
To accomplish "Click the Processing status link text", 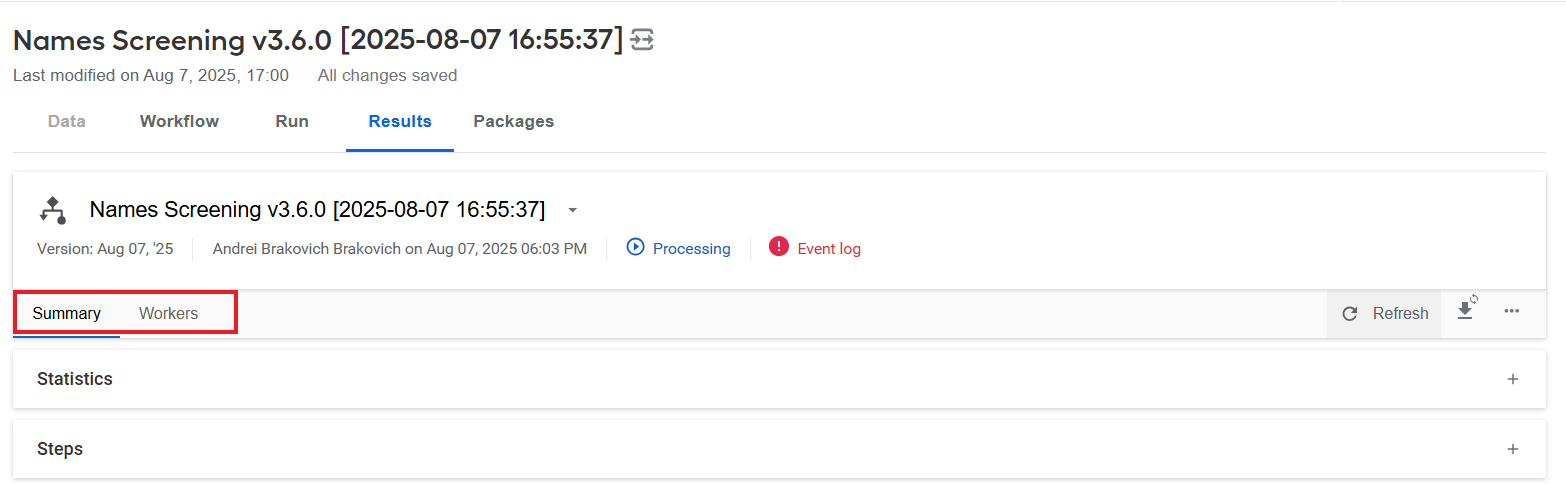I will pos(692,248).
